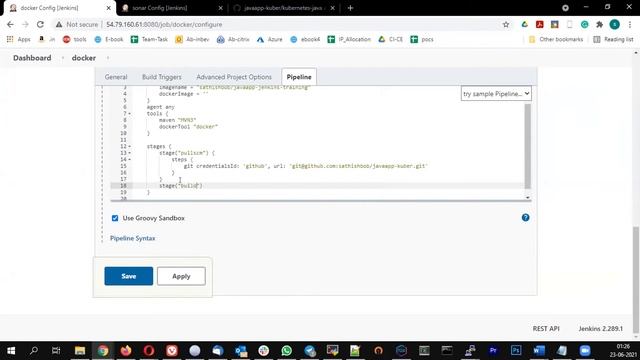This screenshot has height=360, width=640.
Task: Open the help icon for Groovy Sandbox
Action: coord(525,218)
